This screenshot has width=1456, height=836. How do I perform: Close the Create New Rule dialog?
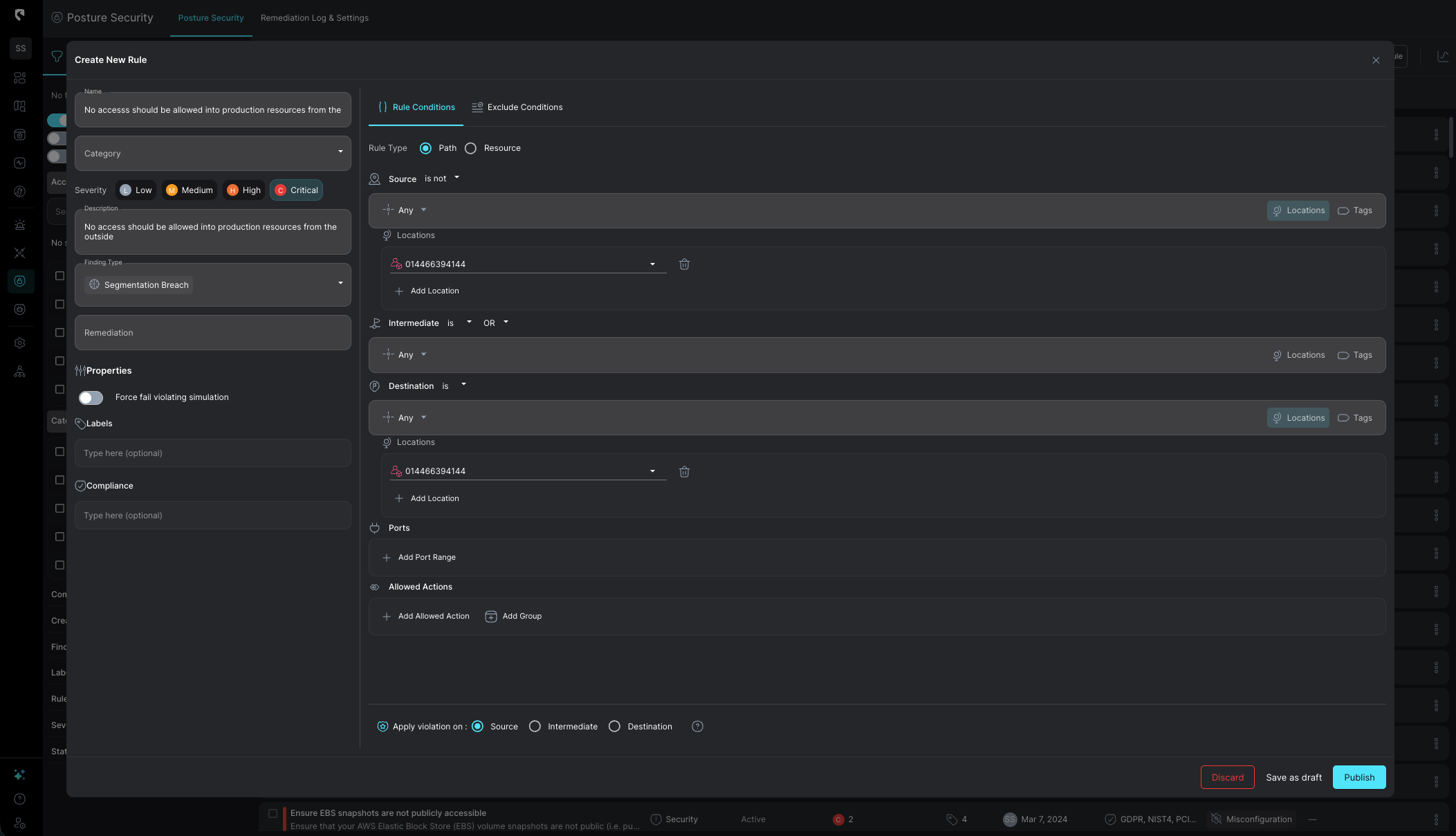pos(1376,60)
